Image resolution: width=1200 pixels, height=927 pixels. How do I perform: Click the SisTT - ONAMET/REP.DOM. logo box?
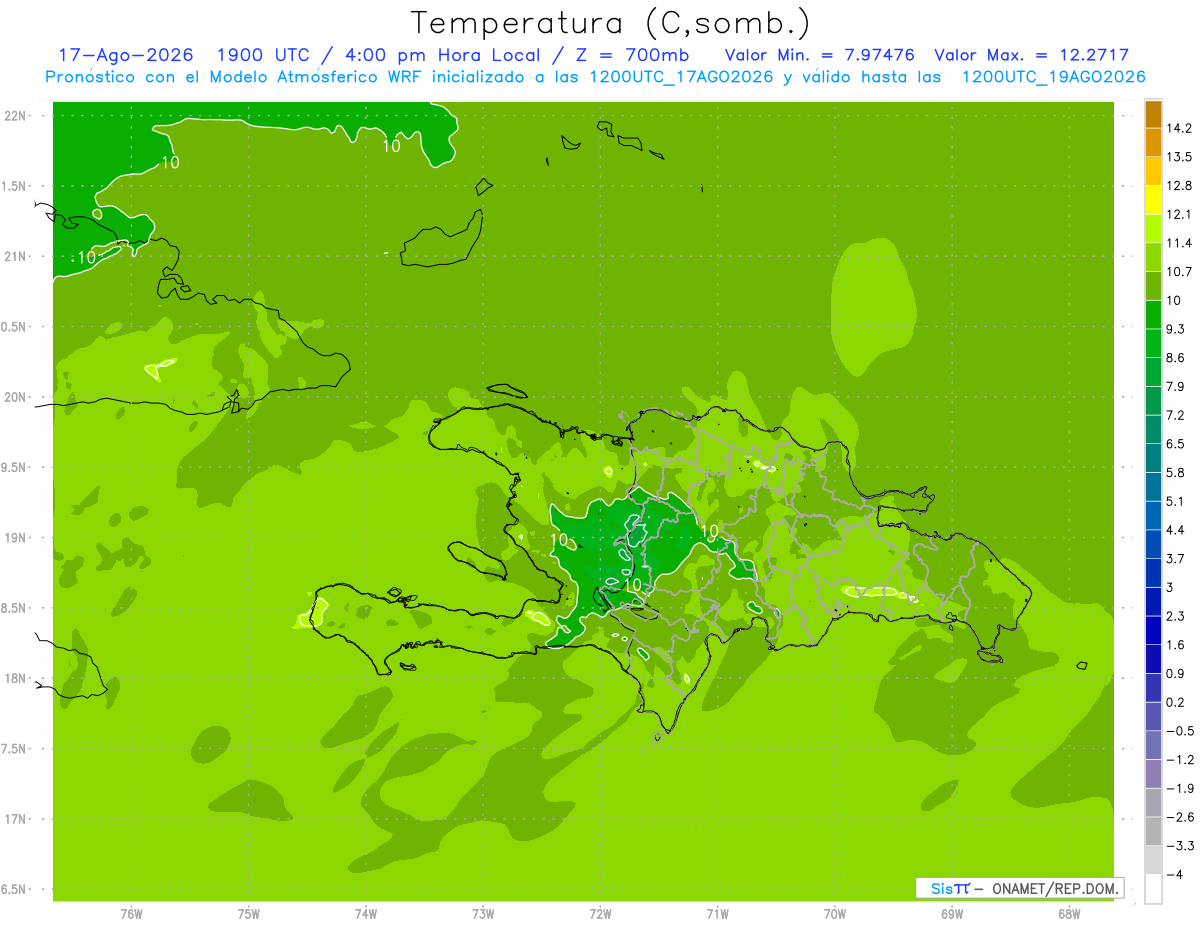(x=1019, y=888)
